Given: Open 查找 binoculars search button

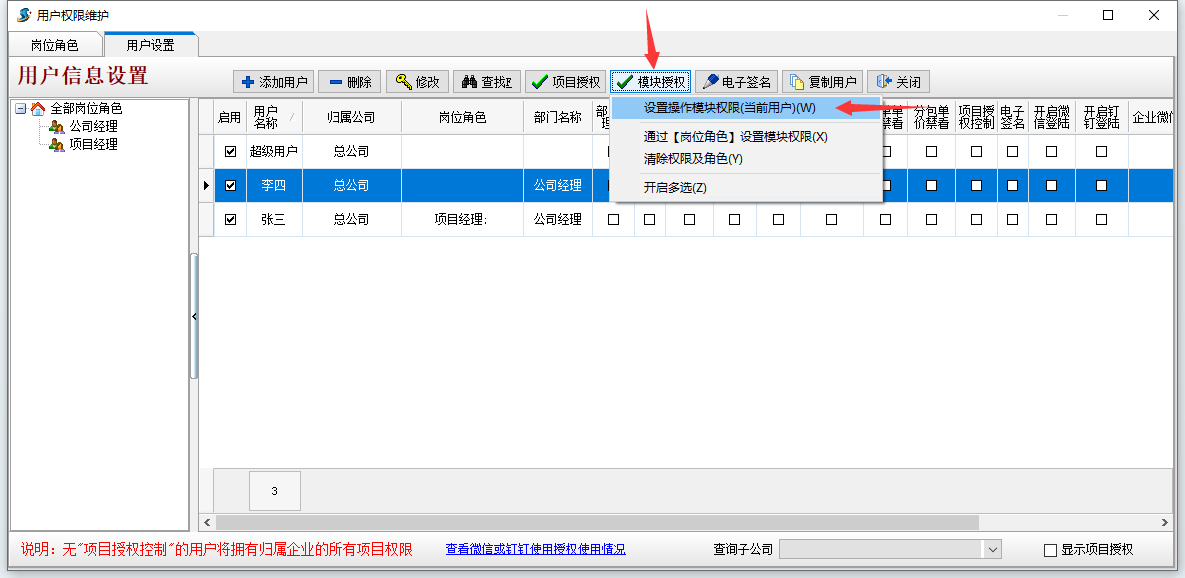Looking at the screenshot, I should point(486,82).
